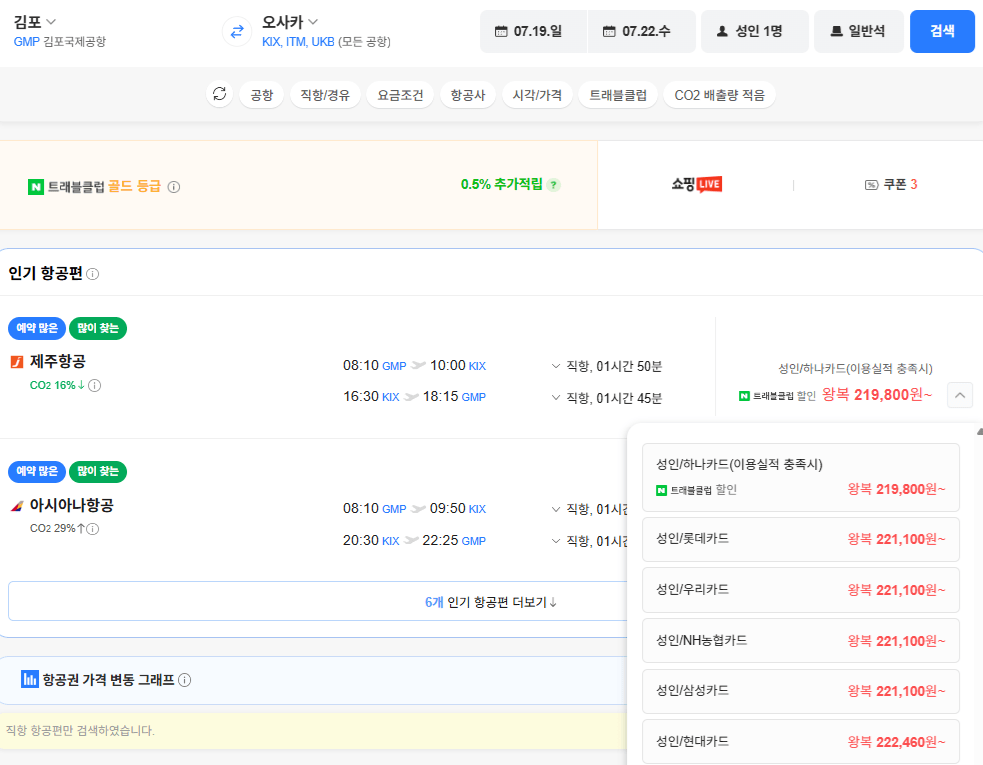Open the help icon beside 0.5% 추가적립
This screenshot has height=765, width=983.
point(553,185)
